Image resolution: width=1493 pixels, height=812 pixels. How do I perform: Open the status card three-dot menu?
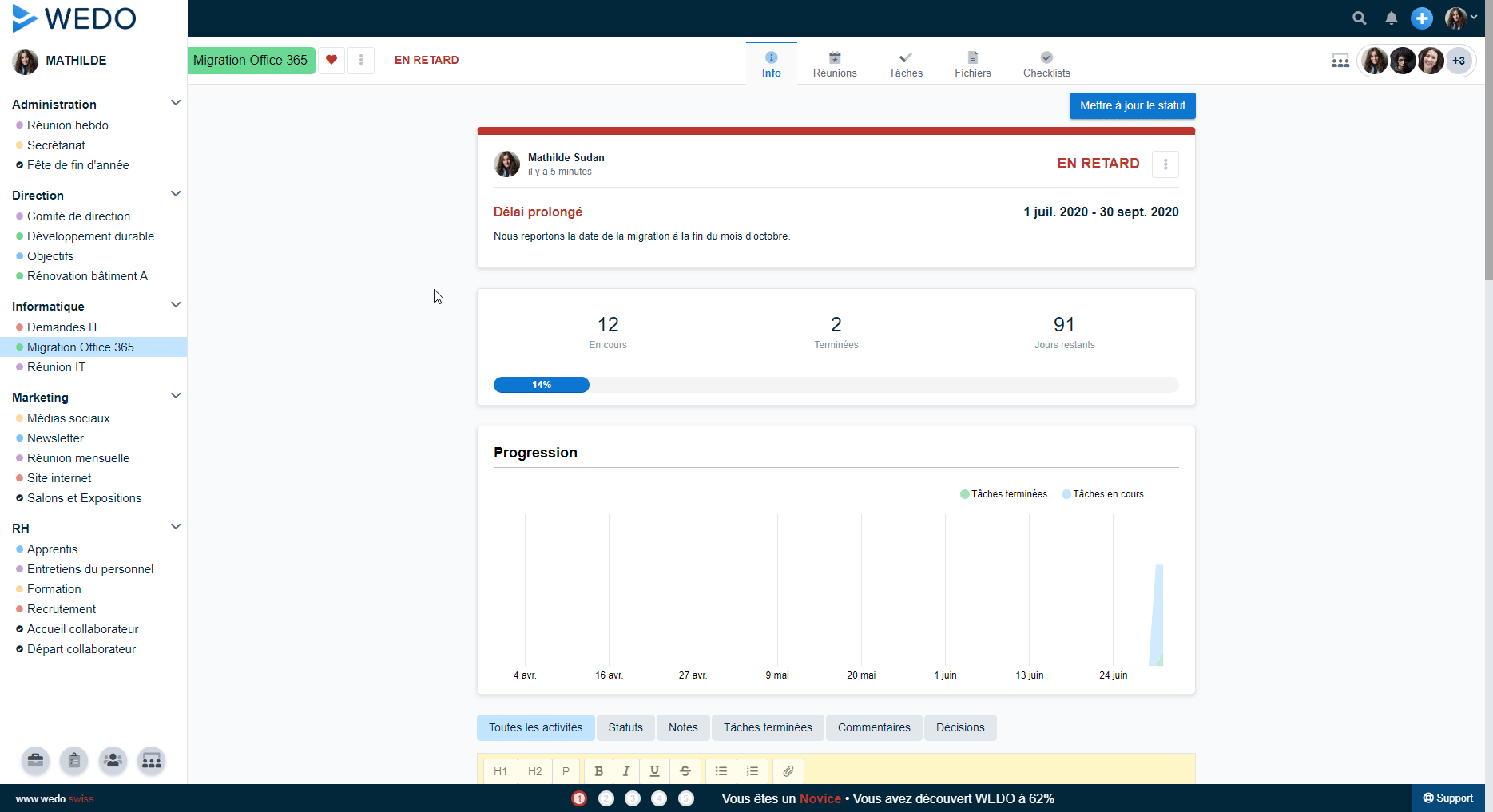(1165, 164)
